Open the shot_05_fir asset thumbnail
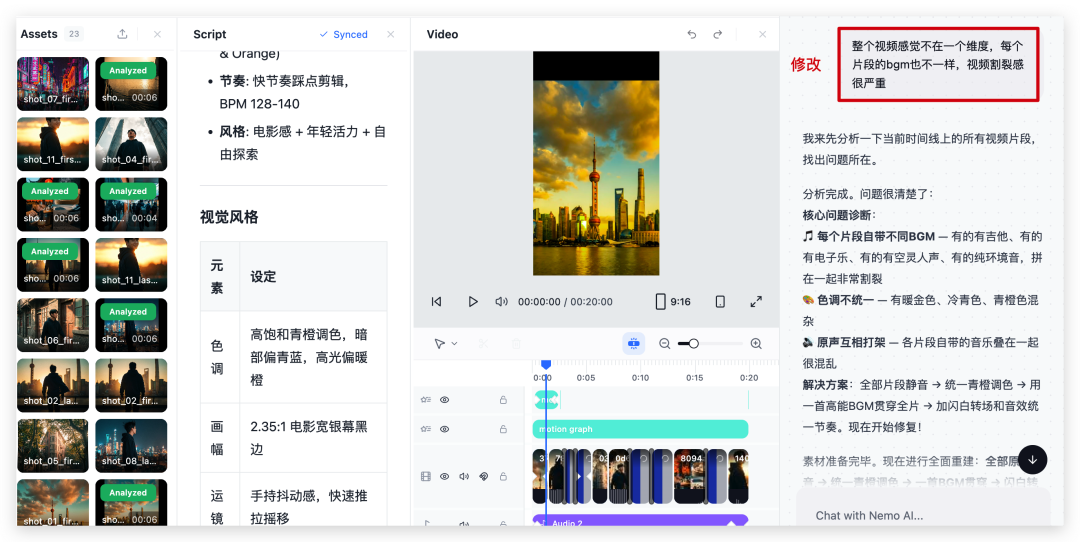The width and height of the screenshot is (1080, 542). coord(53,446)
